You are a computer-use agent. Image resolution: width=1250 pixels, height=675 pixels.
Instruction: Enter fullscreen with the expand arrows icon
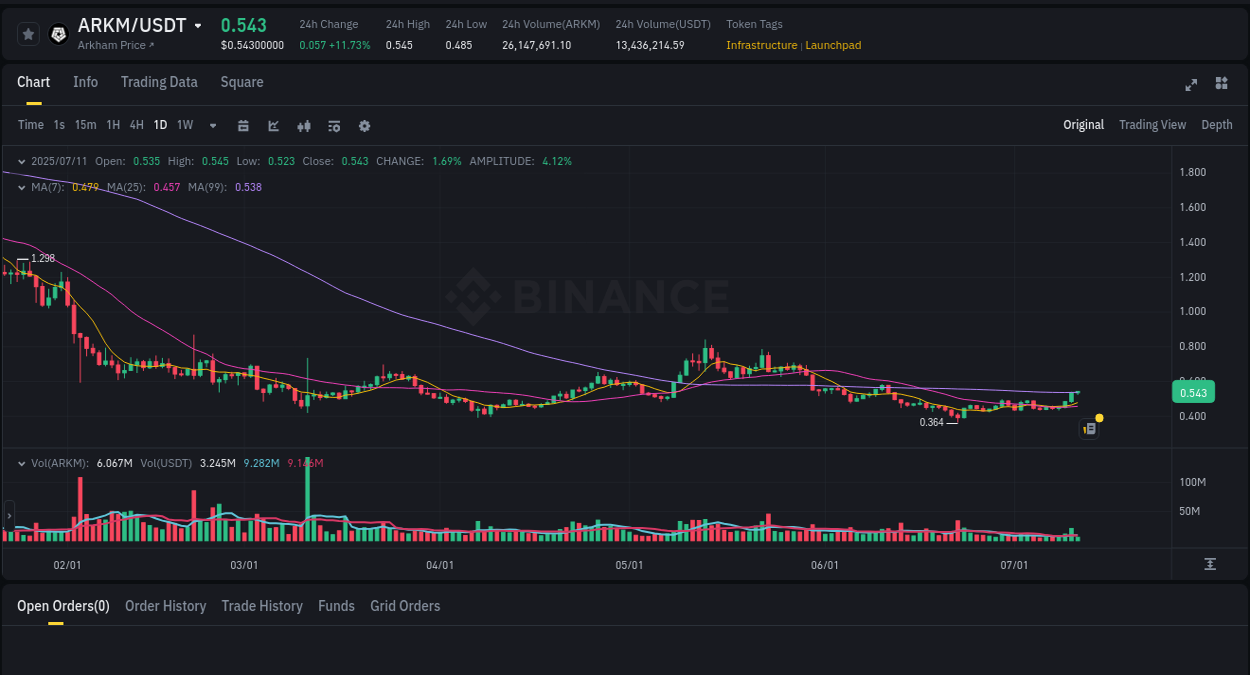point(1190,85)
